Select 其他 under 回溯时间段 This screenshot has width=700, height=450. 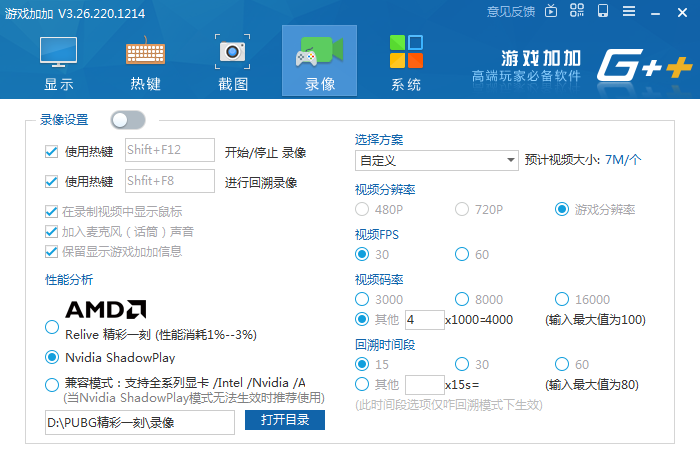pyautogui.click(x=362, y=384)
